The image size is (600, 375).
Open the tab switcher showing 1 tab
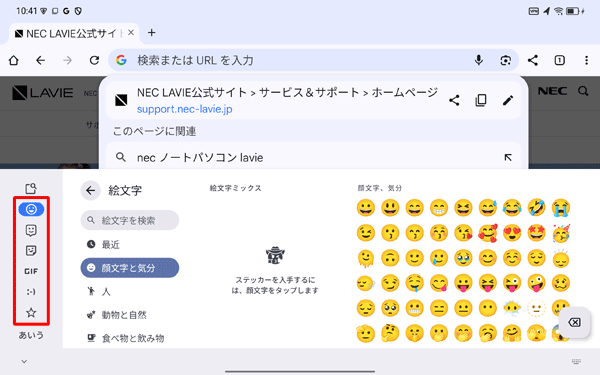(559, 60)
